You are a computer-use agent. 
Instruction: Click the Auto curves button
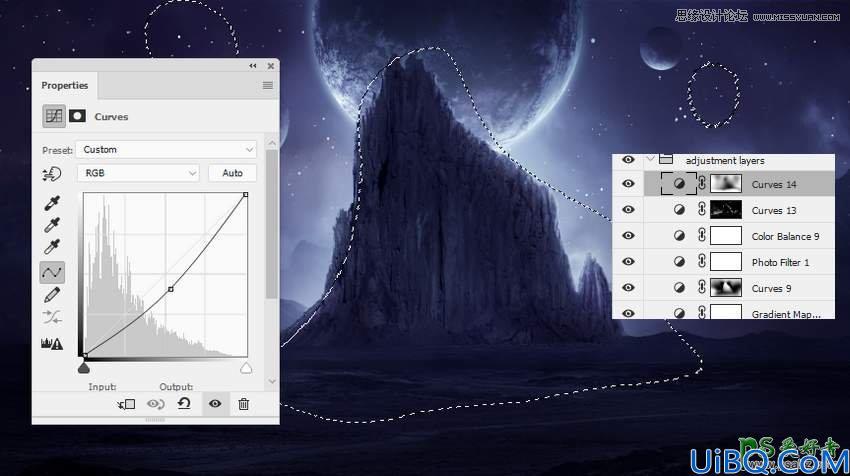tap(233, 173)
